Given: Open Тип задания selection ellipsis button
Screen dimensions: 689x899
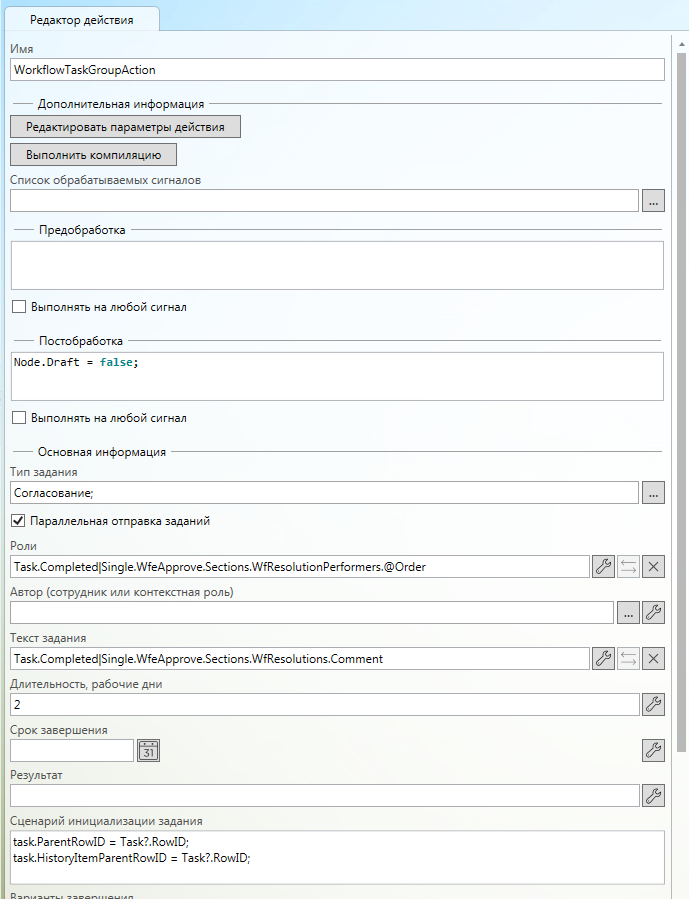Looking at the screenshot, I should pyautogui.click(x=653, y=493).
